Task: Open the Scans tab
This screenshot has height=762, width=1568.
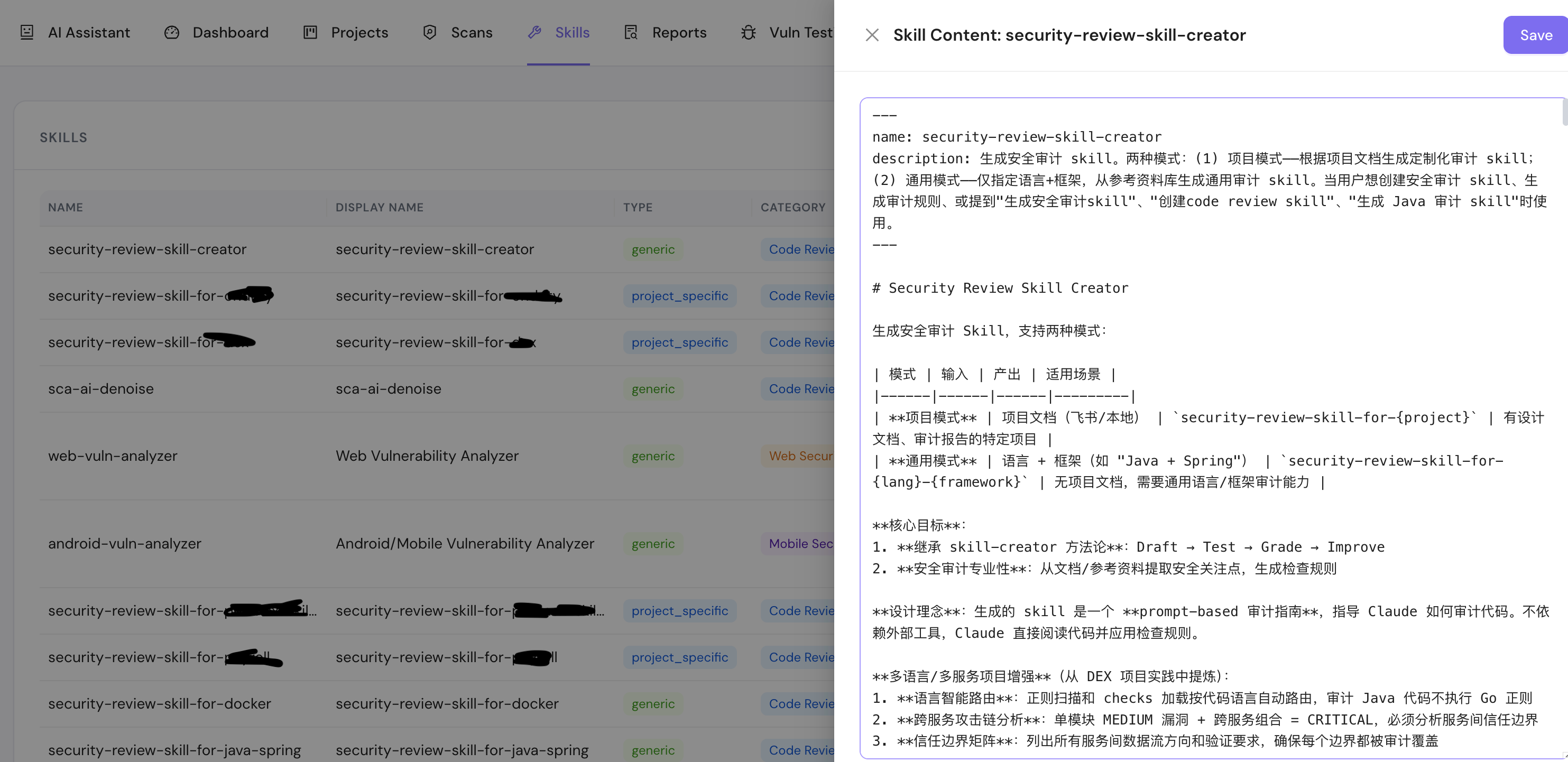Action: (457, 32)
